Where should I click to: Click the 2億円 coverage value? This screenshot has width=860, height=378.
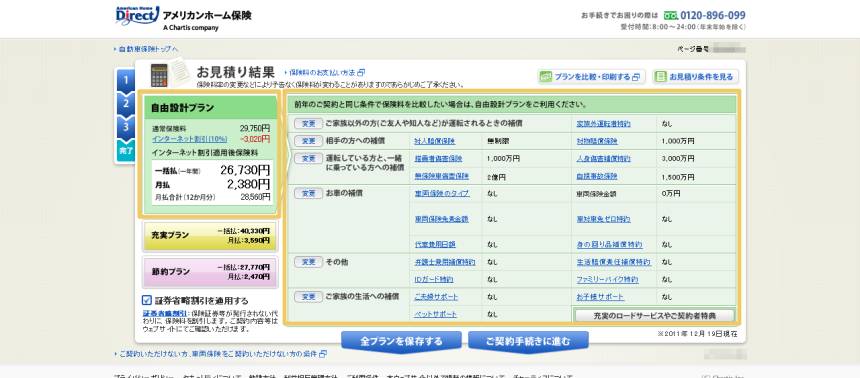pos(496,178)
